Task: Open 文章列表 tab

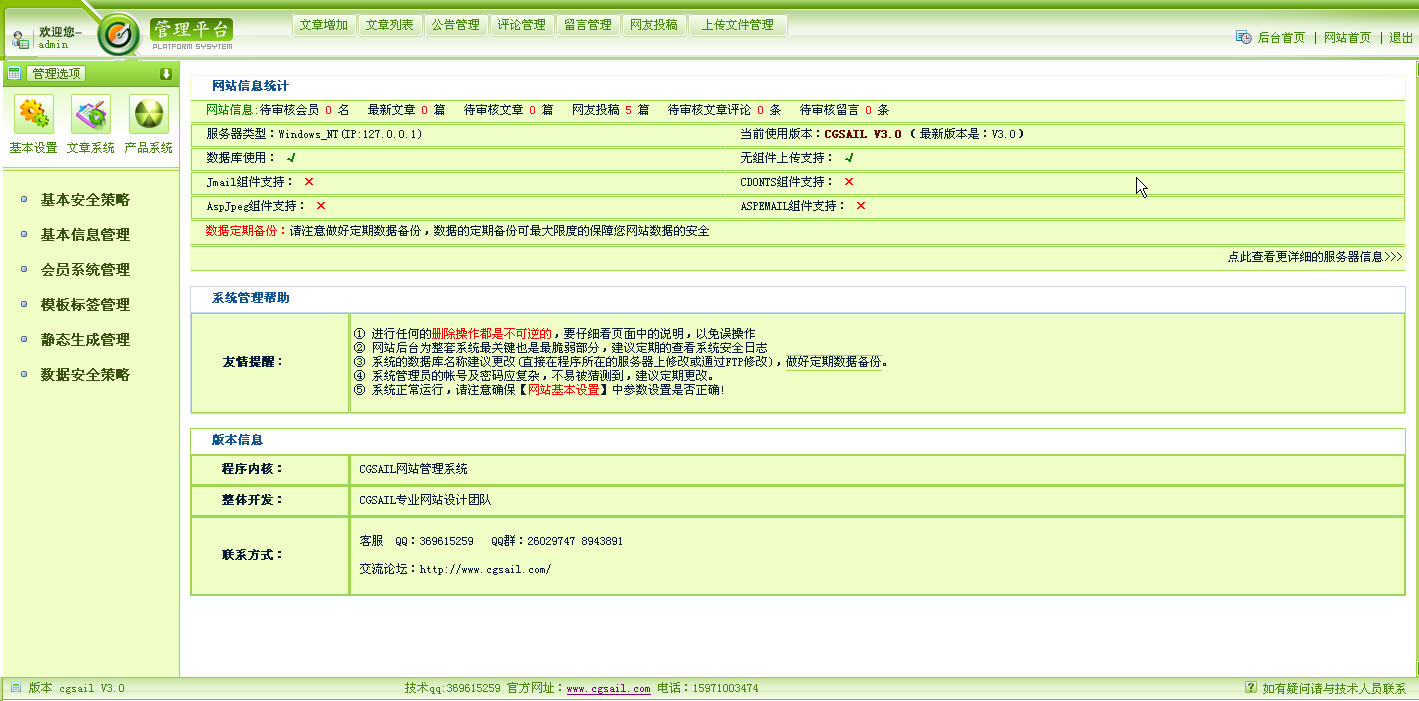Action: point(389,25)
